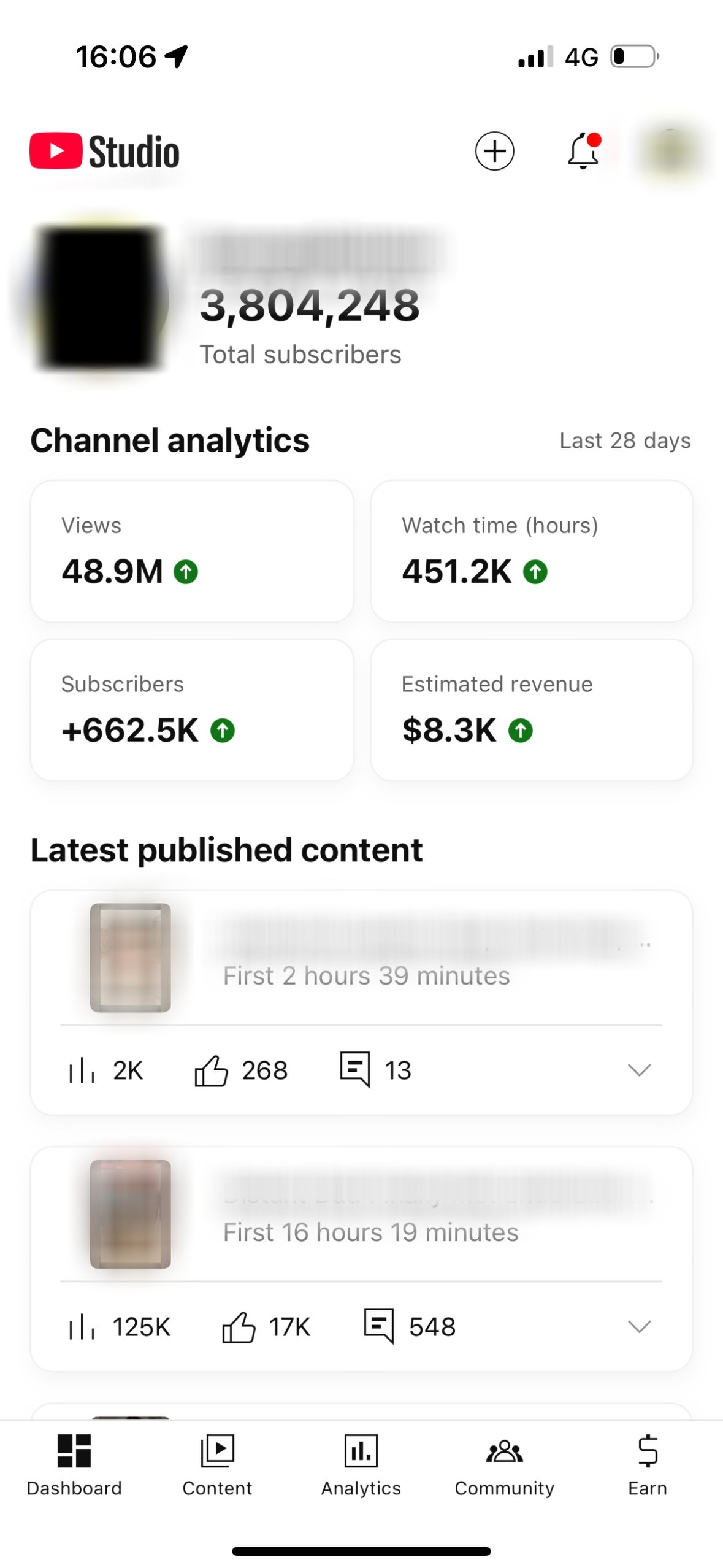
Task: Switch to the Content tab
Action: (217, 1464)
